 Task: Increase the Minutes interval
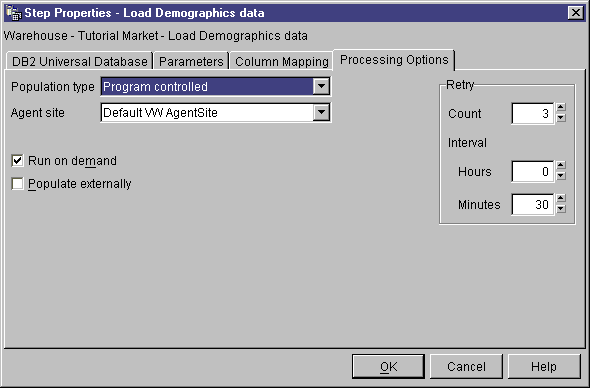561,198
